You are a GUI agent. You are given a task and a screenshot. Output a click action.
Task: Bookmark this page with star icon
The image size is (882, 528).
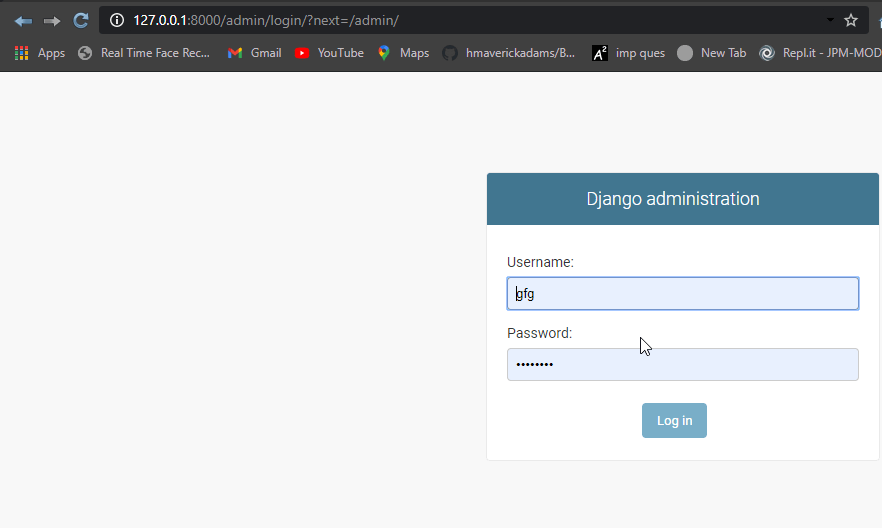pyautogui.click(x=850, y=20)
